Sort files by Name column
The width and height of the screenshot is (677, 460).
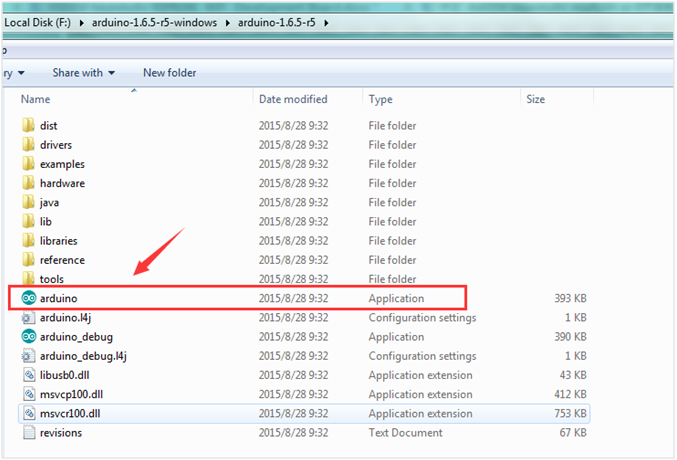tap(35, 99)
